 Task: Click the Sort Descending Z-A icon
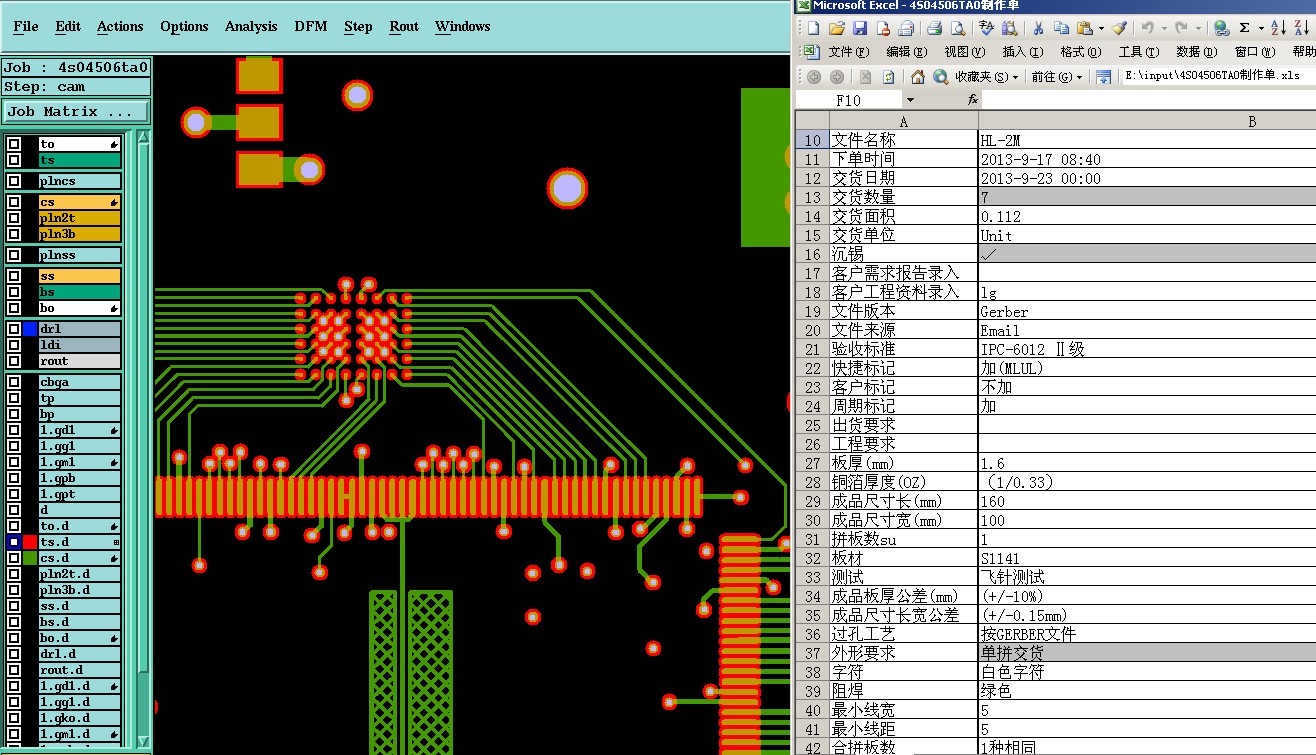point(1303,28)
